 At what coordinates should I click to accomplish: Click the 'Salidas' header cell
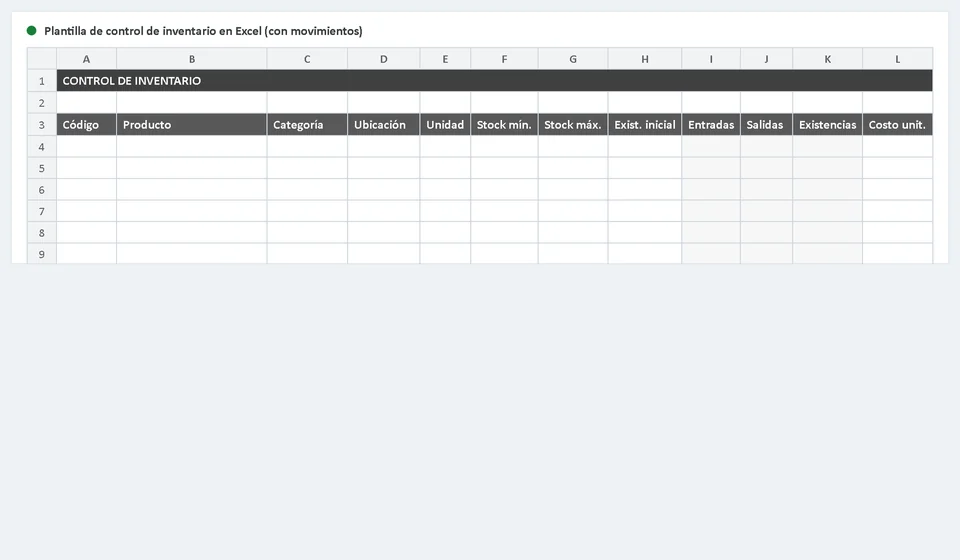[766, 125]
